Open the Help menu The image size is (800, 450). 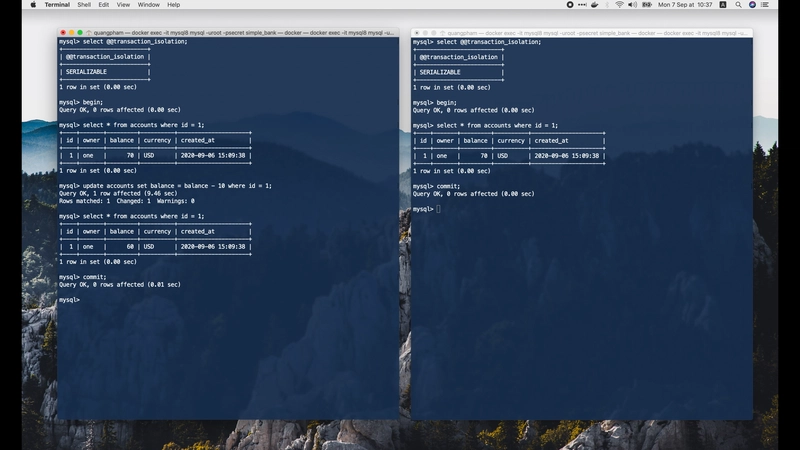pos(173,5)
